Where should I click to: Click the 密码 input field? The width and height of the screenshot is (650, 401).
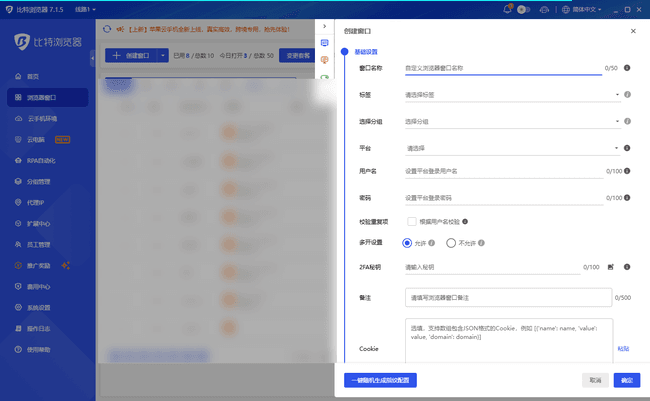504,198
